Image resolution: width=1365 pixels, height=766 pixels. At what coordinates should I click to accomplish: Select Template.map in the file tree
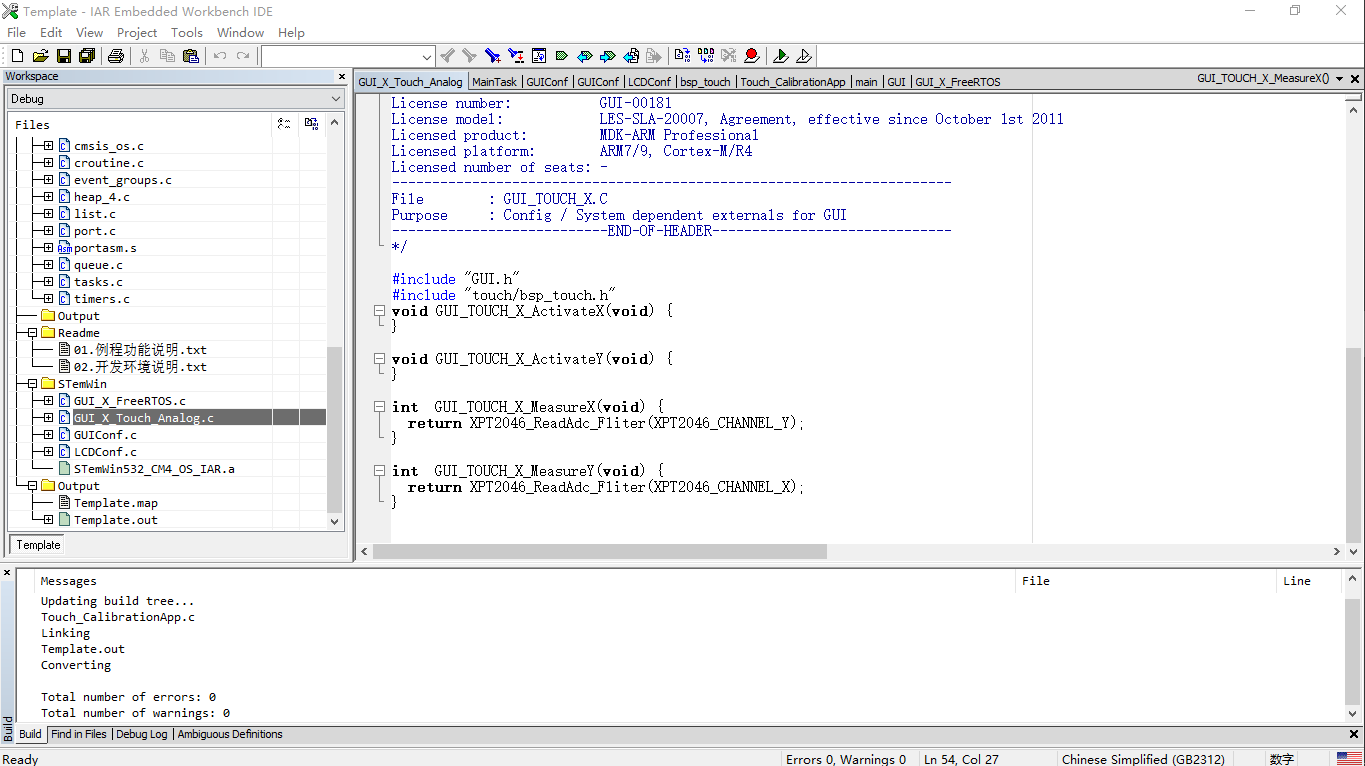[x=115, y=503]
